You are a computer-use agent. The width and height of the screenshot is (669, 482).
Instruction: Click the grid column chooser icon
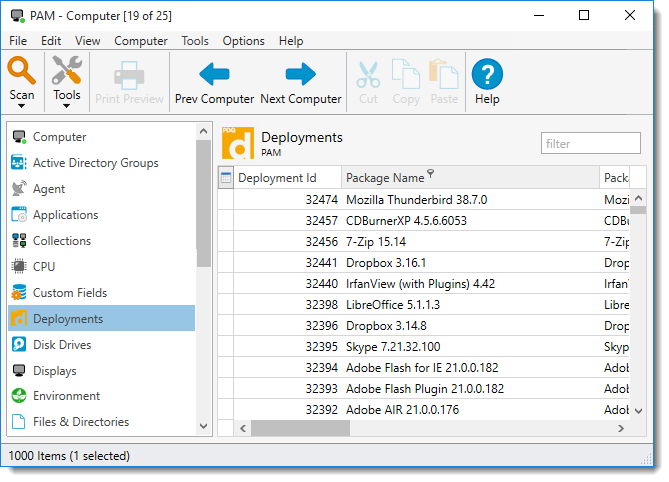pyautogui.click(x=226, y=178)
